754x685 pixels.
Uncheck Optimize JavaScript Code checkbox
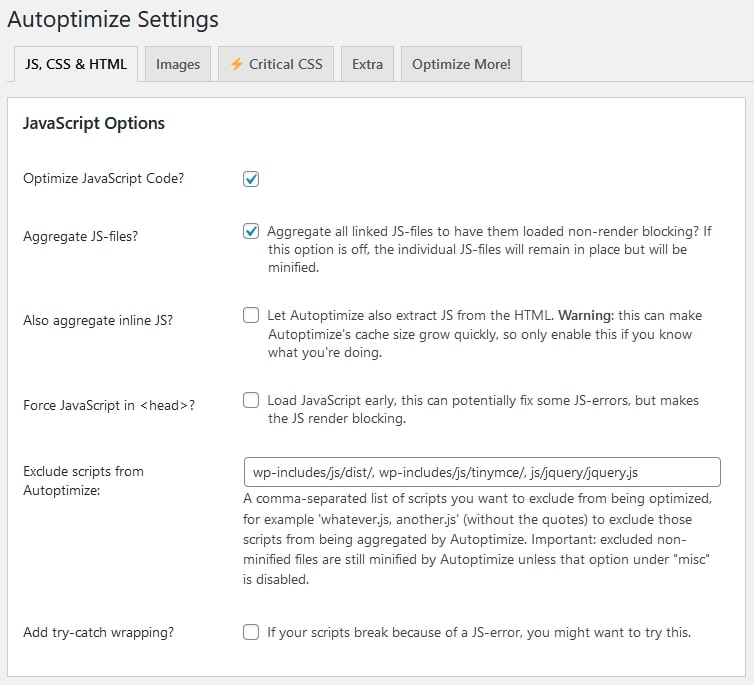click(x=251, y=179)
